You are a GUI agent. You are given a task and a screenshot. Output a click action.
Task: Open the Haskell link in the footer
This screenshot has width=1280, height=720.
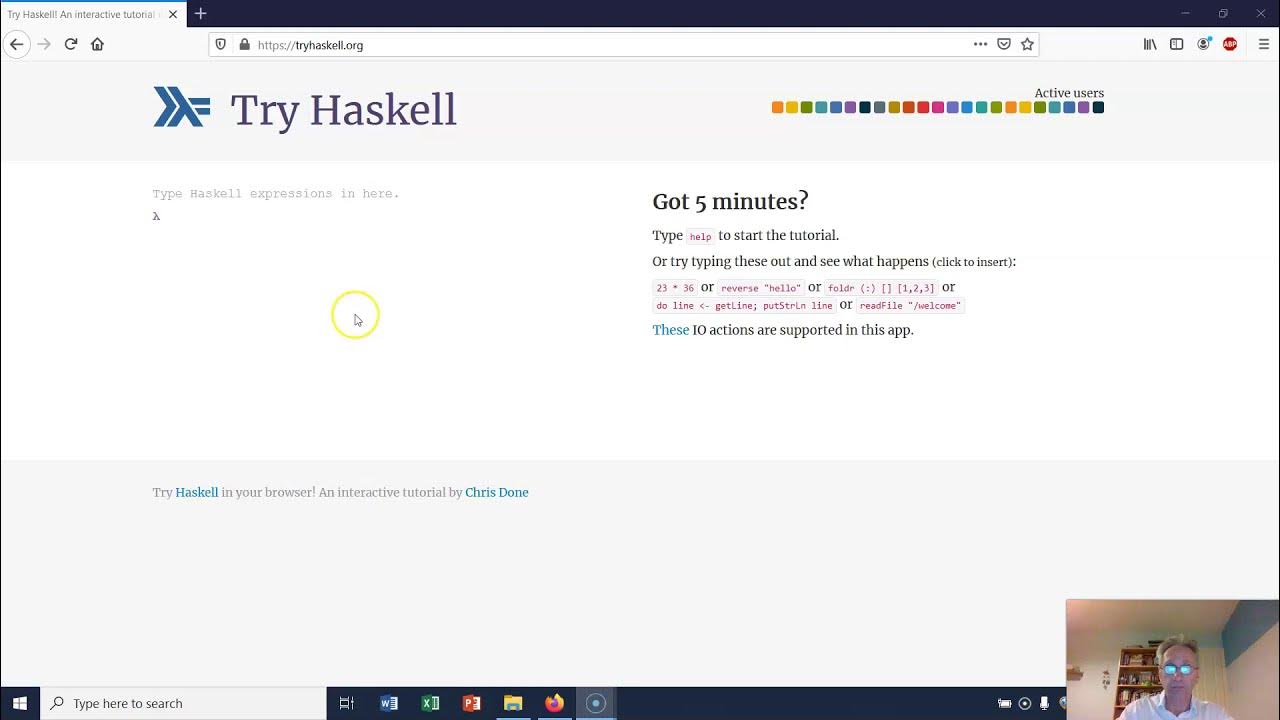197,492
